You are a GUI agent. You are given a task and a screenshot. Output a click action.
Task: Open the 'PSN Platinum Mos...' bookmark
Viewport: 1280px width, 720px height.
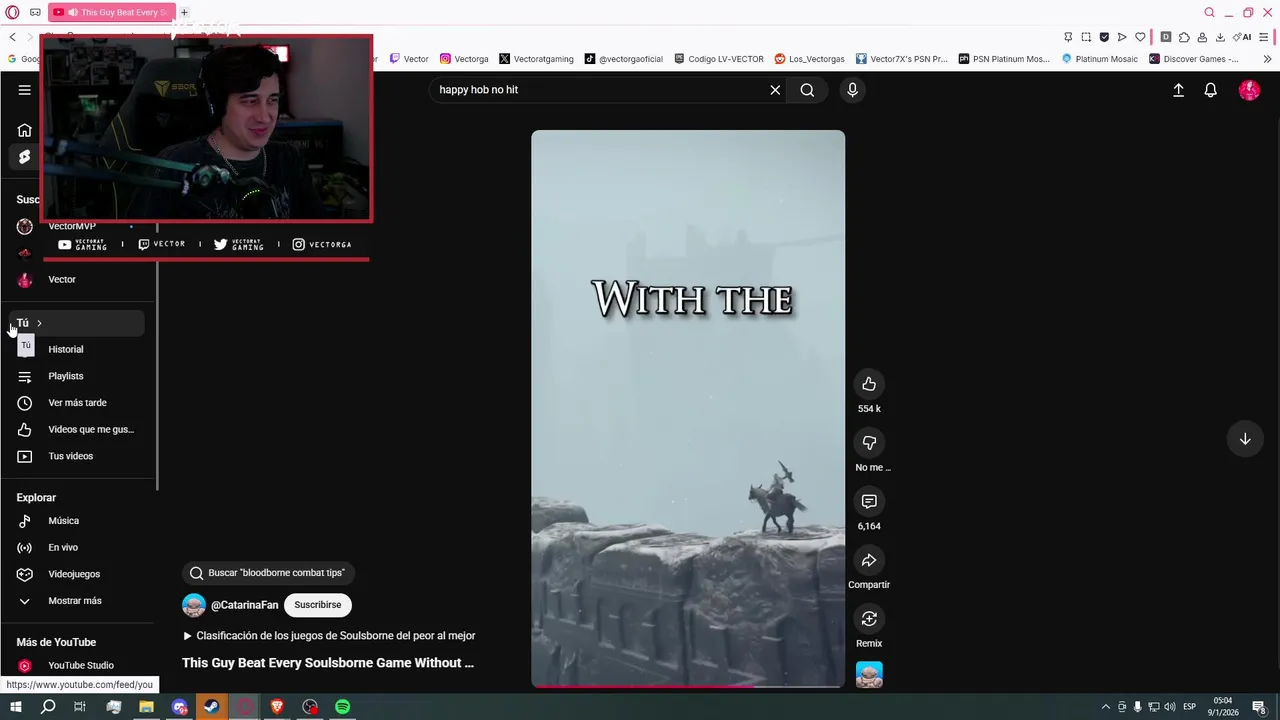tap(1004, 59)
